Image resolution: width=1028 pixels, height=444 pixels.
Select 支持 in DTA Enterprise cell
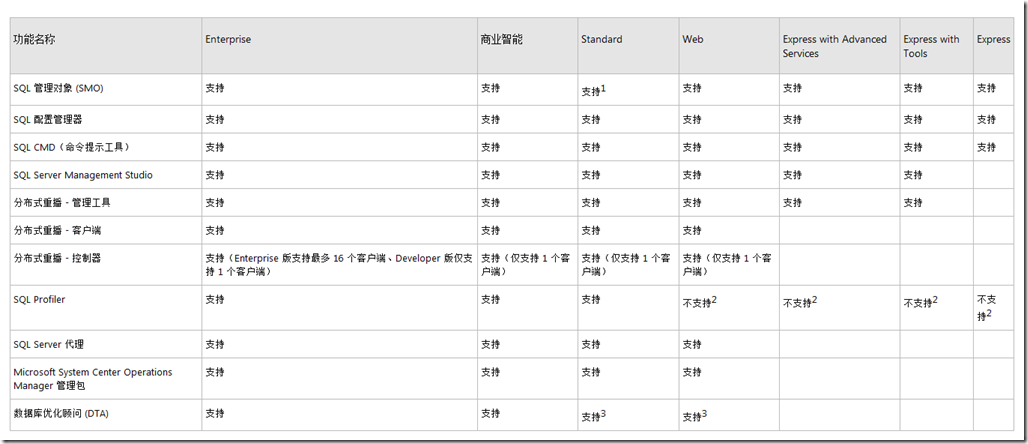coord(214,414)
